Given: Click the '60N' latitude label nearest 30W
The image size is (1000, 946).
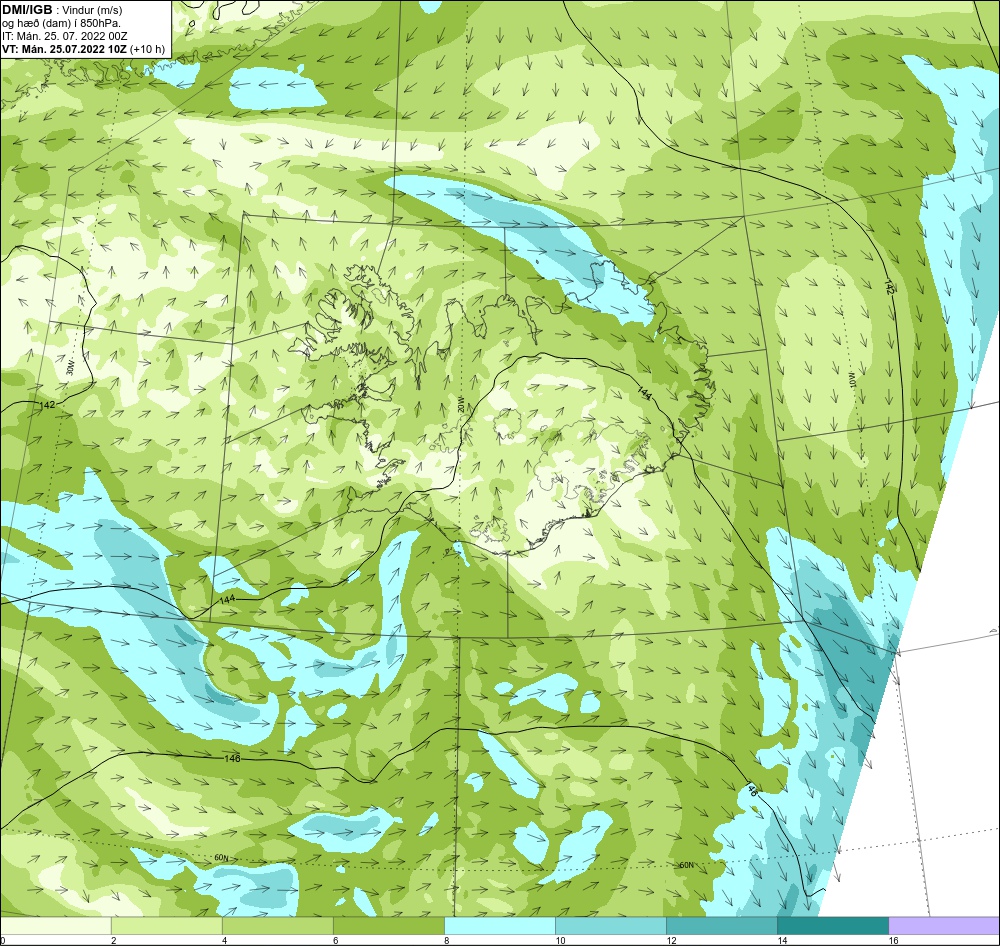Looking at the screenshot, I should click(221, 858).
